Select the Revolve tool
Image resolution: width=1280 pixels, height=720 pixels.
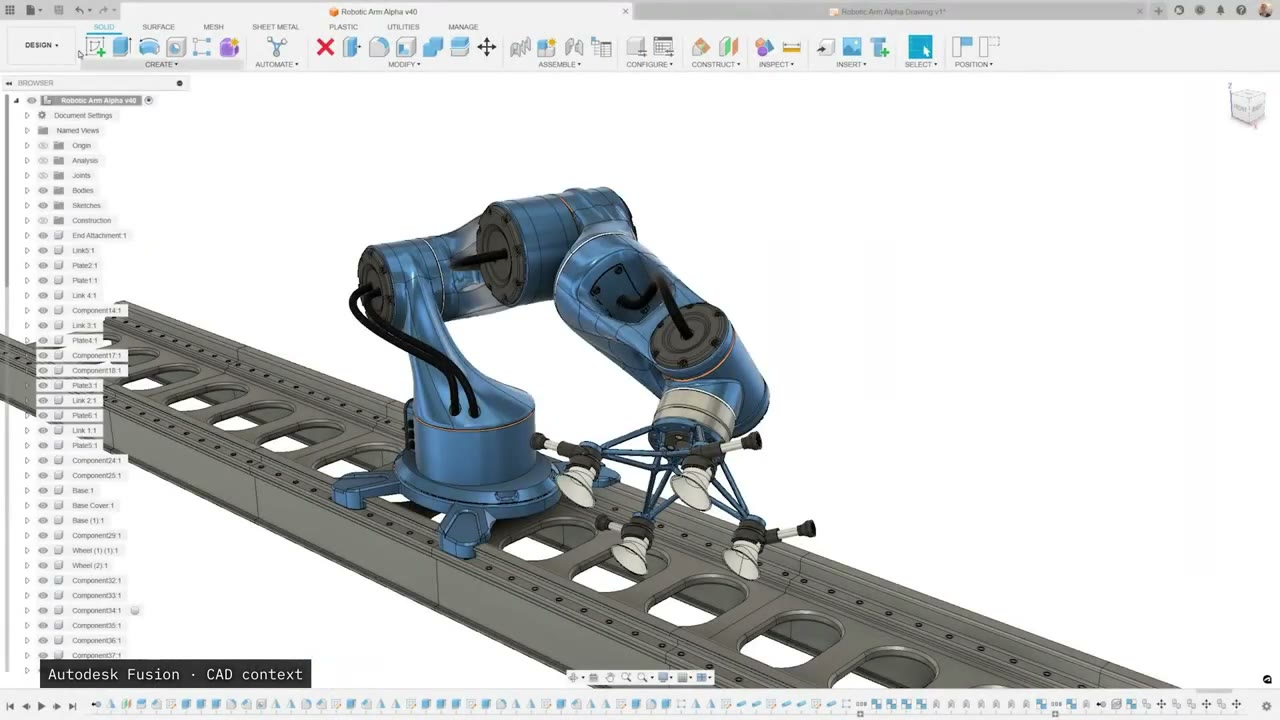[149, 46]
